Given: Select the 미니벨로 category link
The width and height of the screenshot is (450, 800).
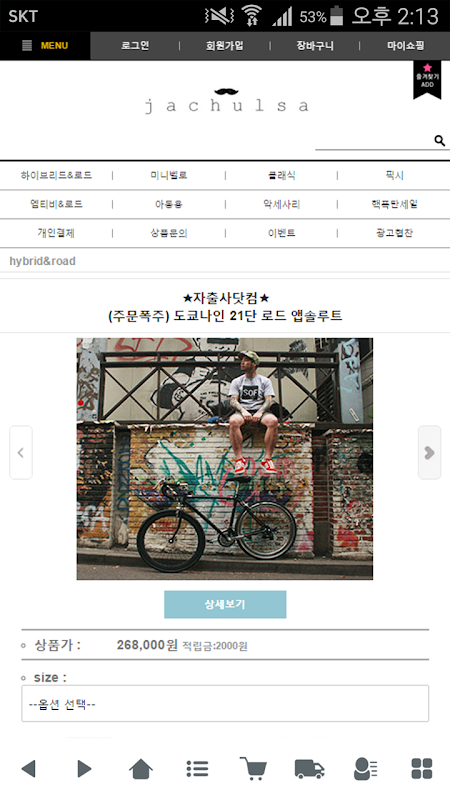Looking at the screenshot, I should tap(168, 176).
